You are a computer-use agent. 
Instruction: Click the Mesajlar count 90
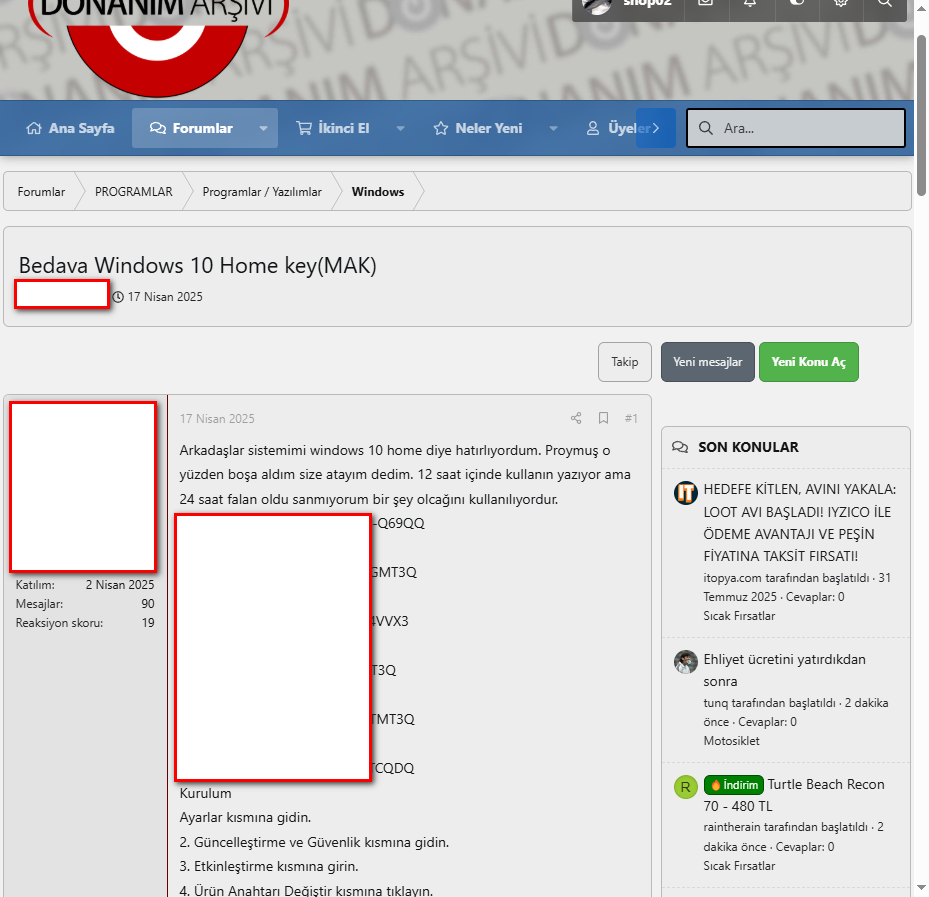tap(148, 604)
